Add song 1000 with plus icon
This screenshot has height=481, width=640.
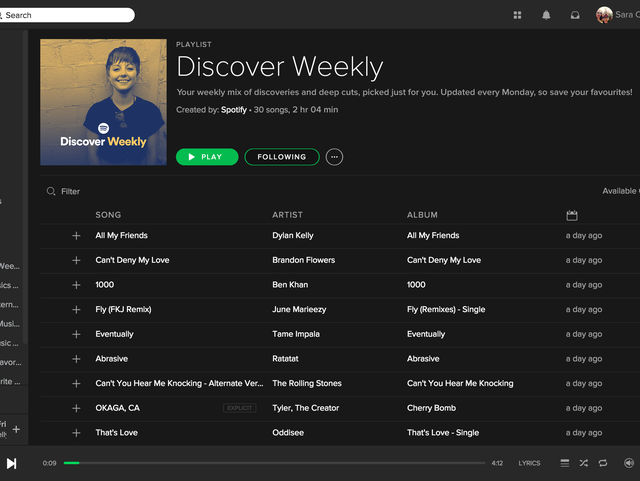pyautogui.click(x=76, y=285)
